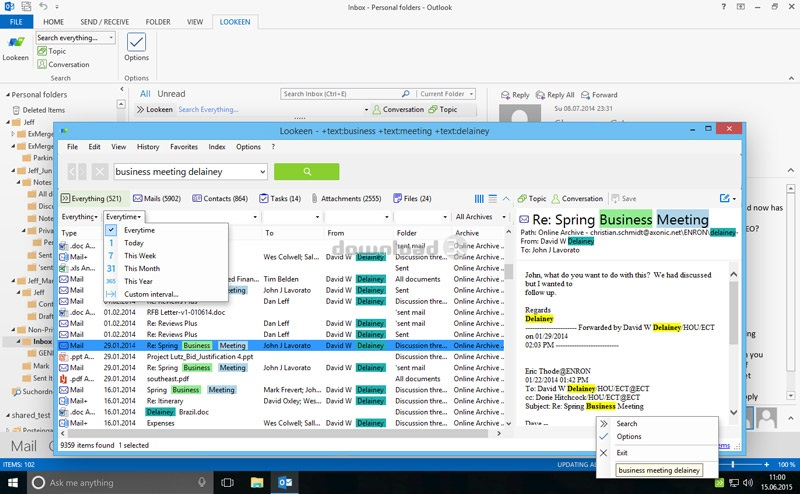This screenshot has height=494, width=800.
Task: Click Topic in the Outlook search bar
Action: 443,109
